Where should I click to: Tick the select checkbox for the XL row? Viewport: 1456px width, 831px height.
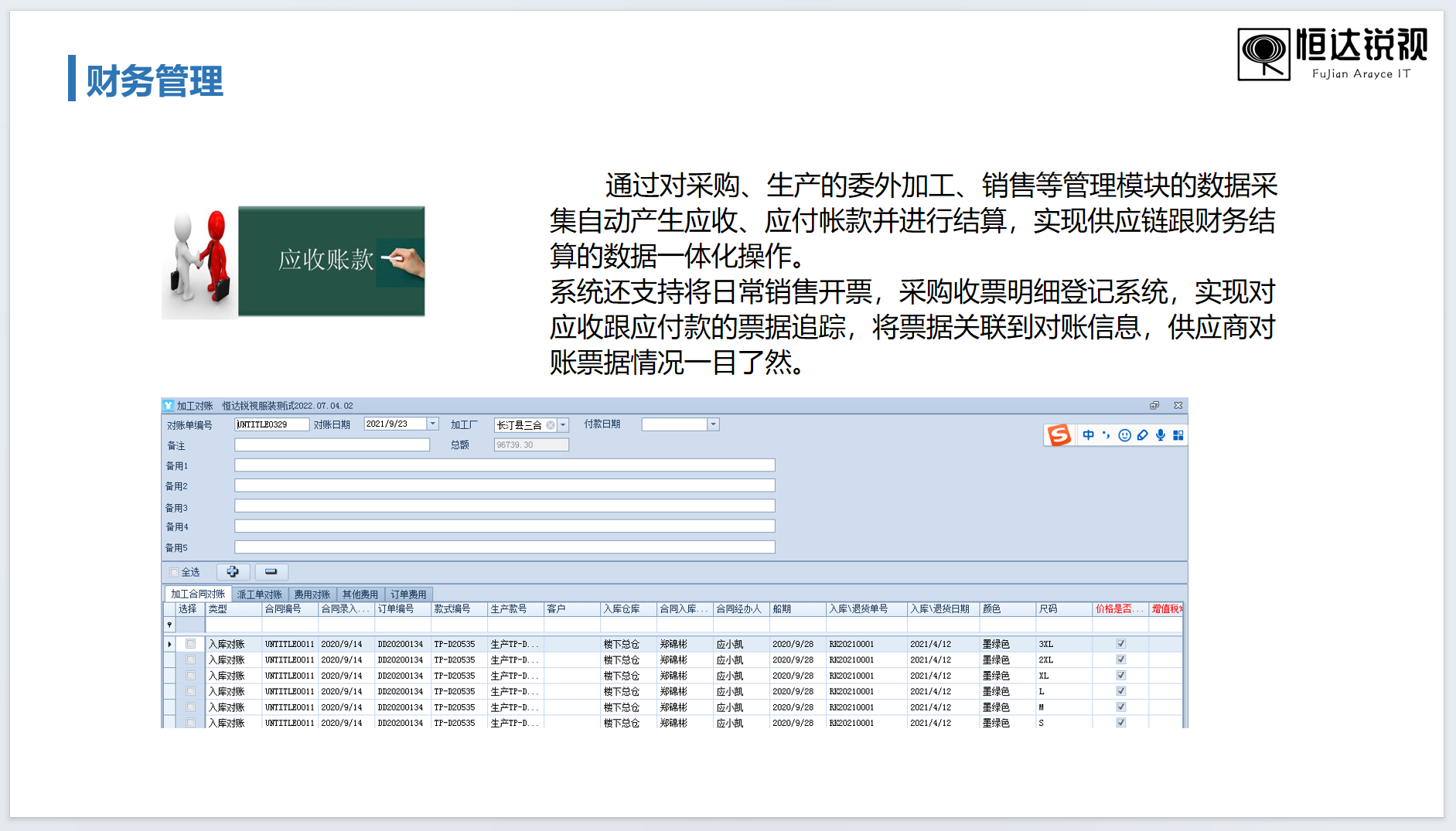190,676
